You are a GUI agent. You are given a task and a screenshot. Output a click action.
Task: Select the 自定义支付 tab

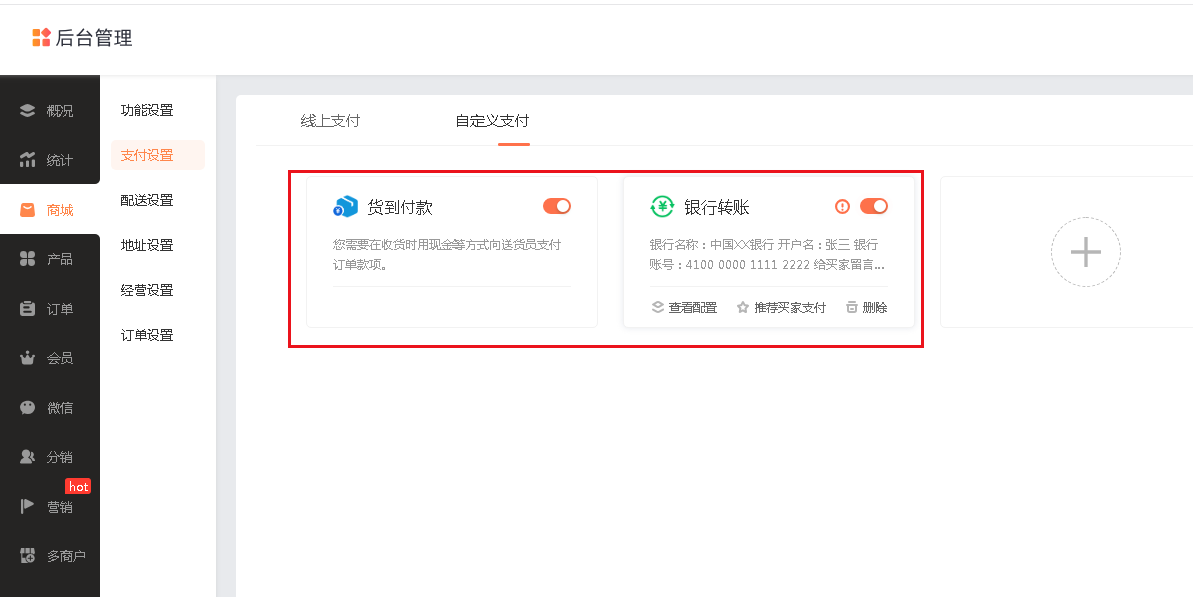[x=492, y=121]
